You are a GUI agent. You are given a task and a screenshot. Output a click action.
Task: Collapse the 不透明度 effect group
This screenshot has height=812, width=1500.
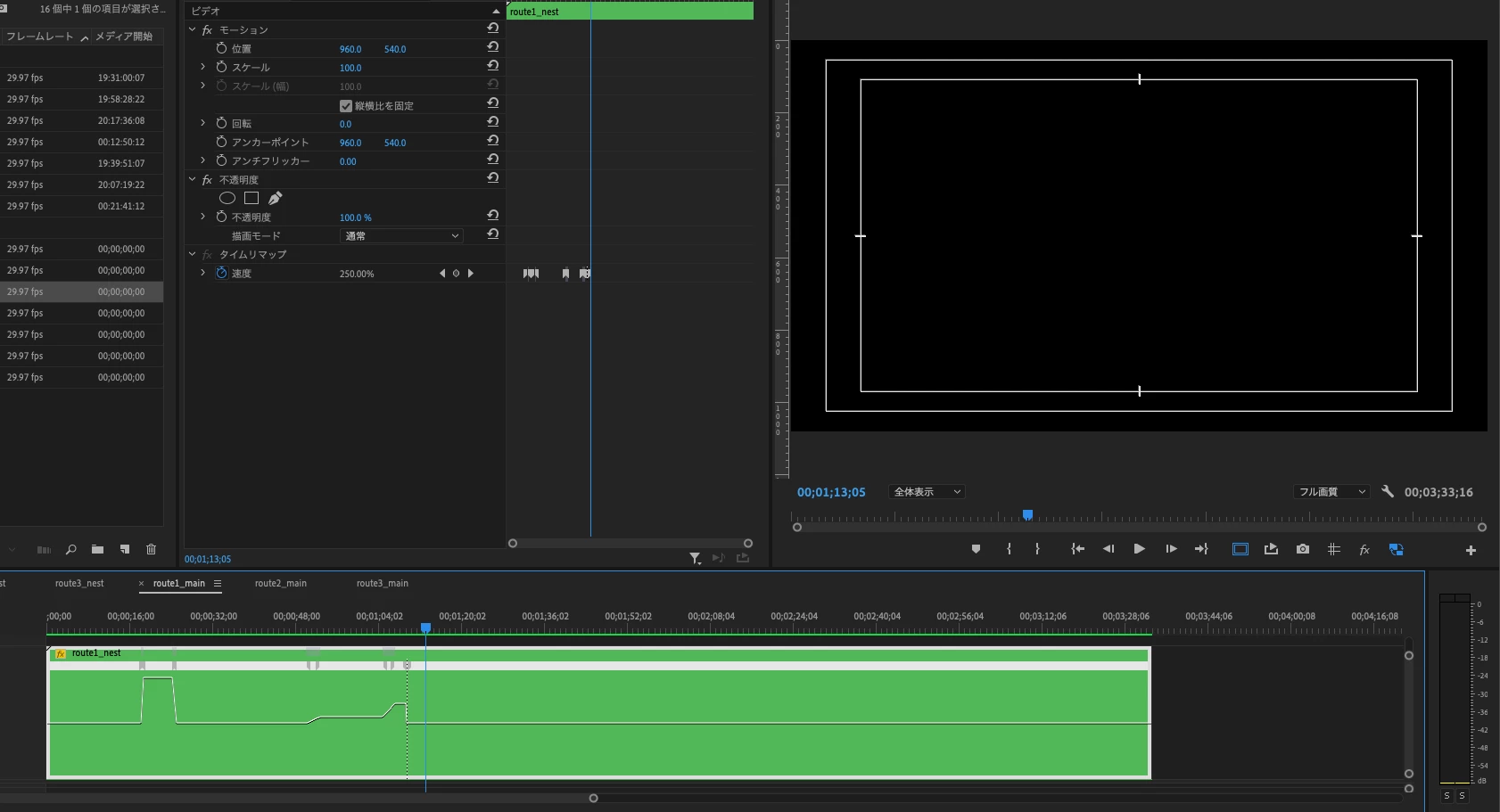tap(192, 179)
